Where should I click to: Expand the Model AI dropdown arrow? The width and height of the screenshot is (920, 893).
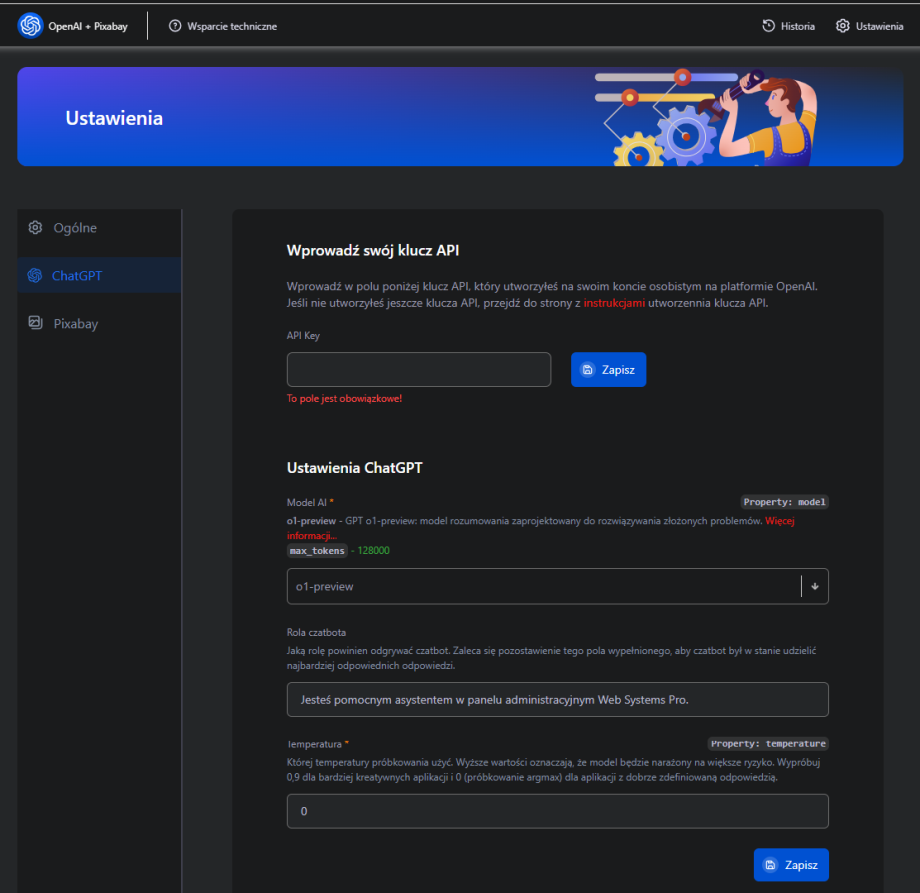pos(814,587)
